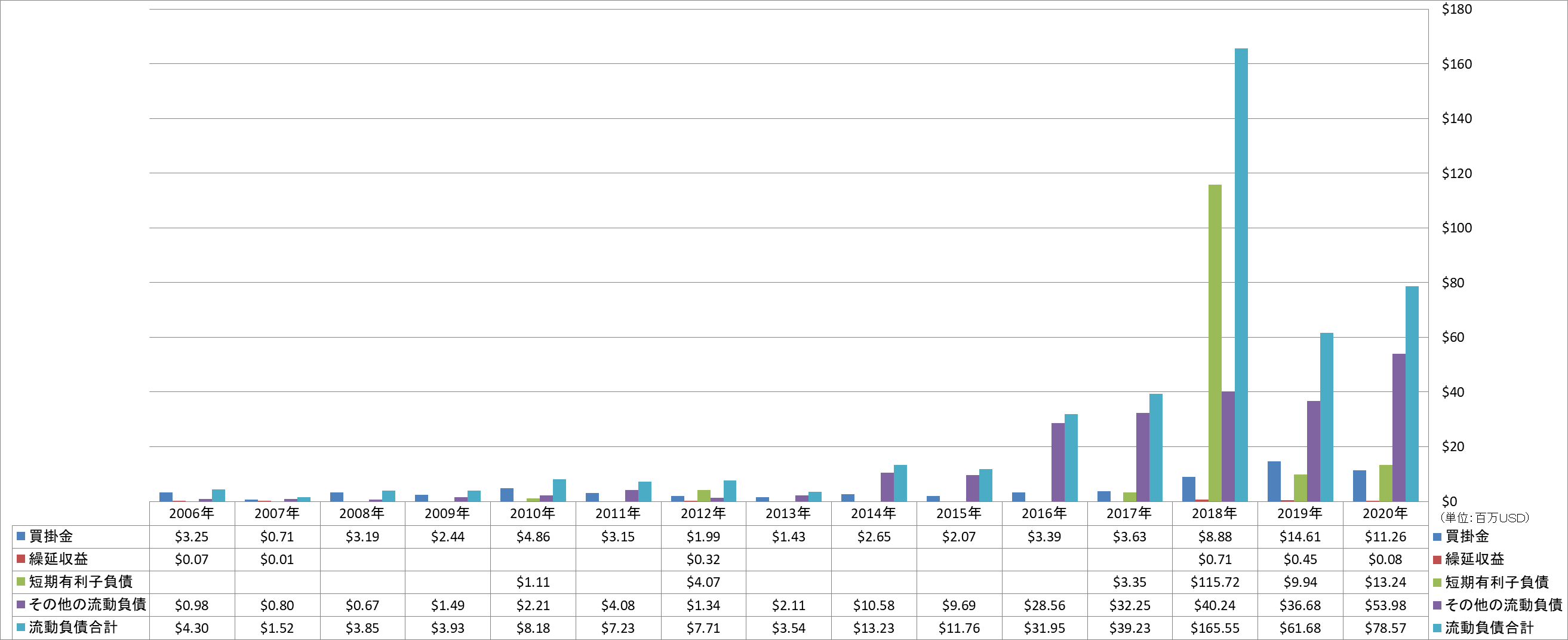1568x640 pixels.
Task: Select the その他の流動負債 row label in data table
Action: pos(88,605)
